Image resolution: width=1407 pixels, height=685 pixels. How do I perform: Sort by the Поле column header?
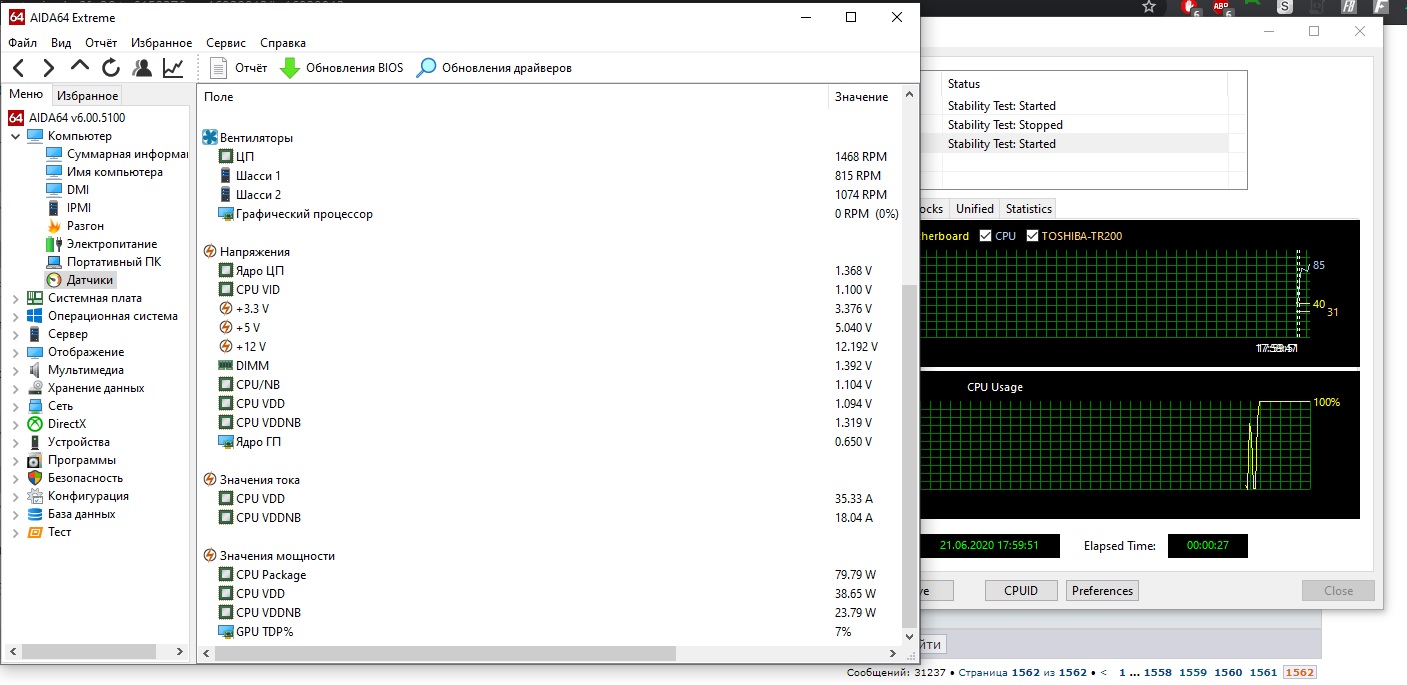(513, 97)
